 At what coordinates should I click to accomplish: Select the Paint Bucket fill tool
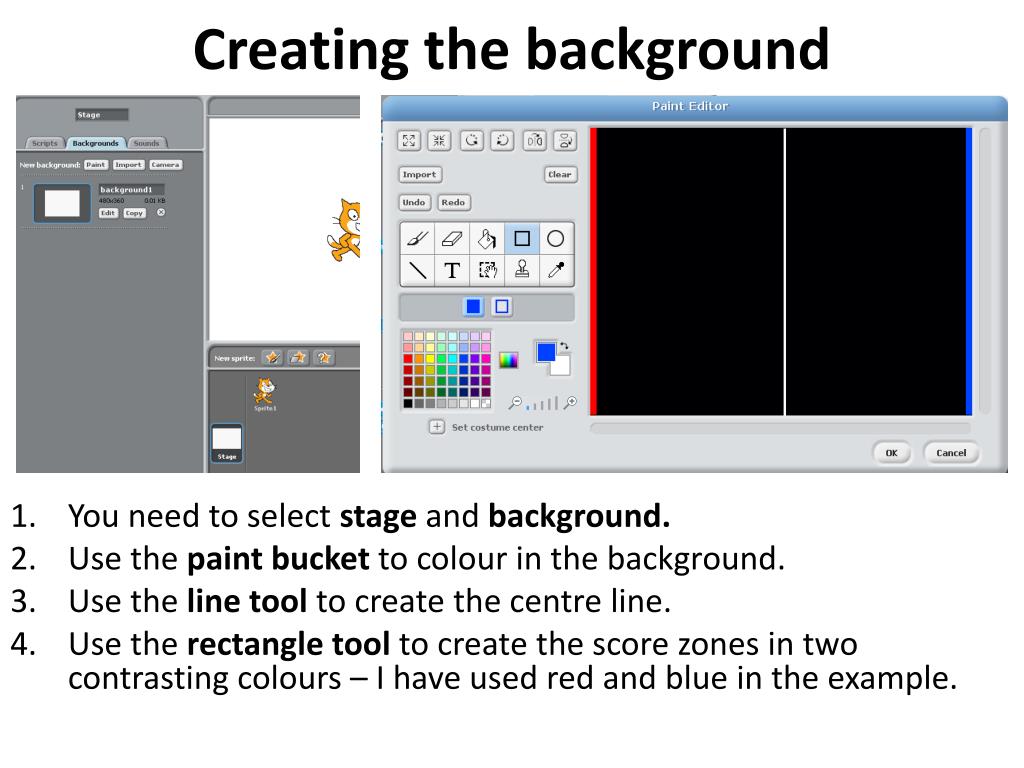(x=487, y=239)
